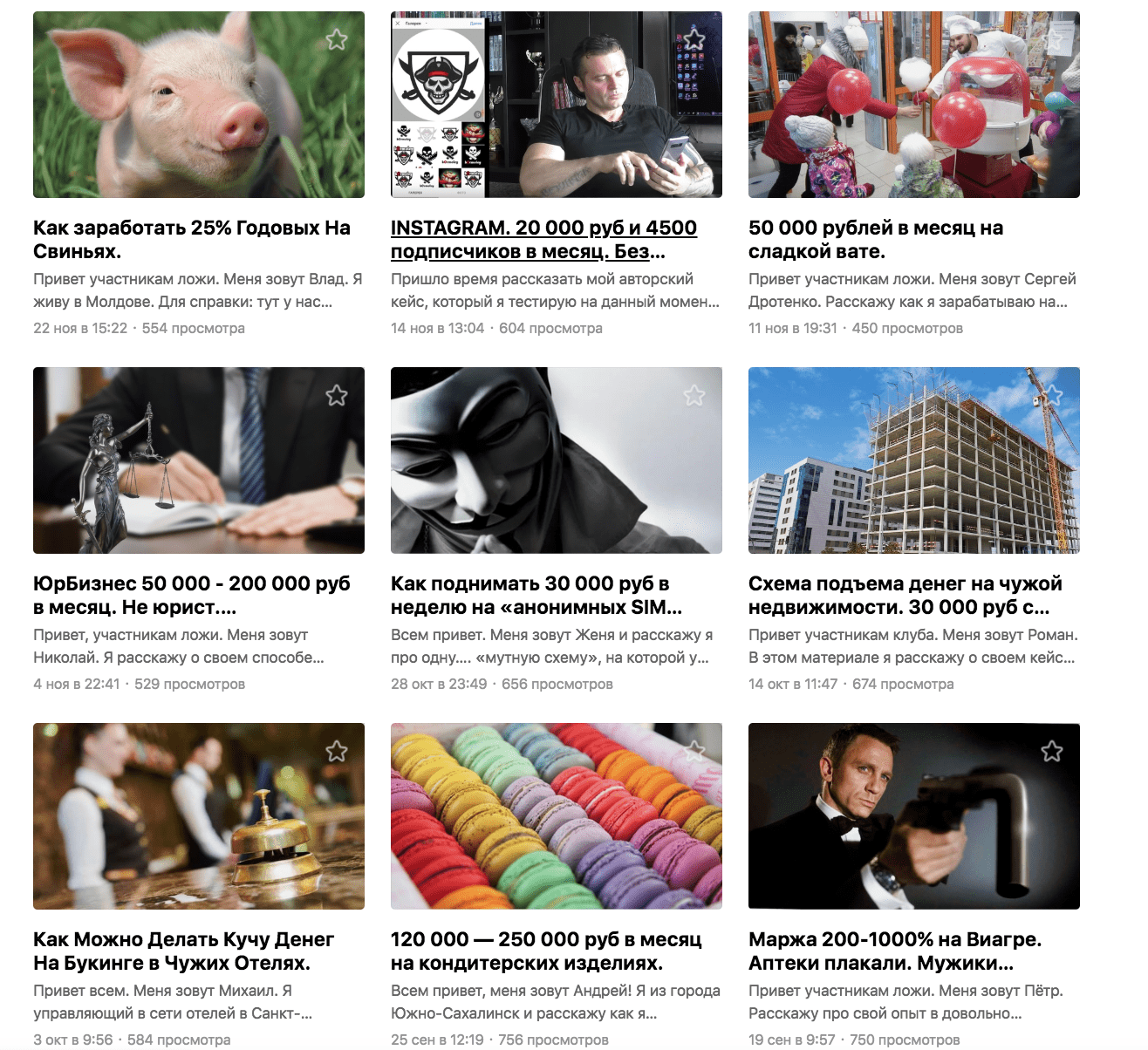Image resolution: width=1148 pixels, height=1050 pixels.
Task: Open article 'Как заработать 25% Годовых На Свиньях'
Action: coord(192,240)
